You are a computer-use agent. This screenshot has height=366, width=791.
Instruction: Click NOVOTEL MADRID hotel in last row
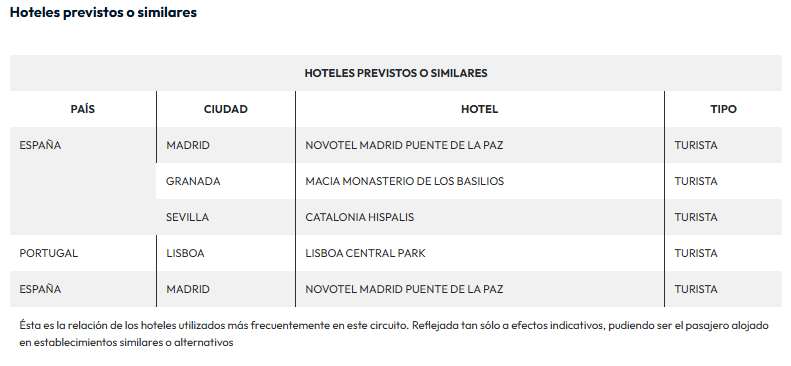pos(404,289)
